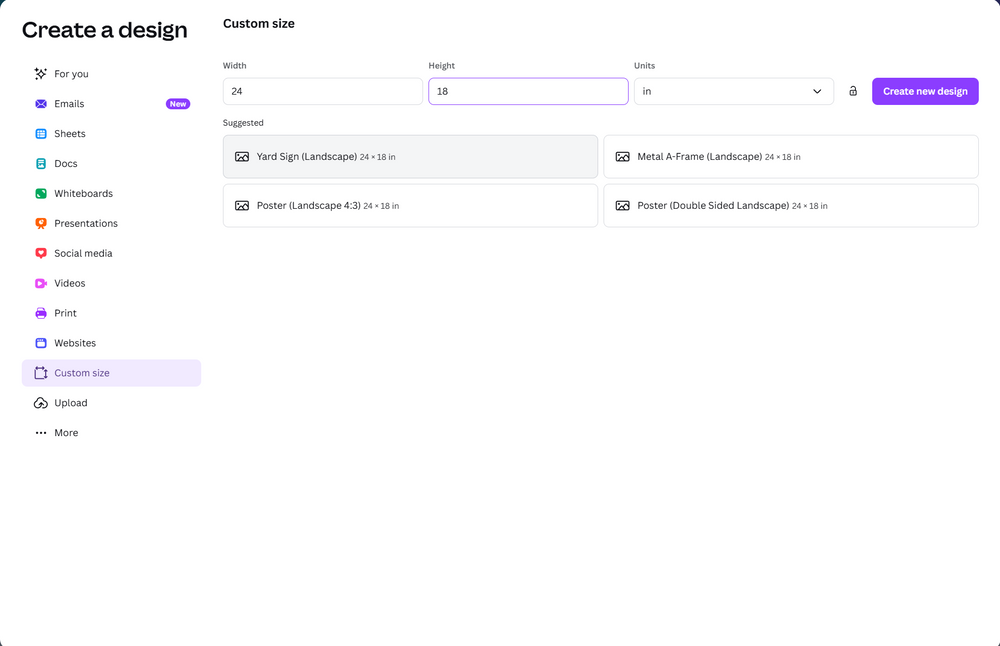This screenshot has width=1000, height=646.
Task: Switch to the Print category
Action: coord(65,313)
